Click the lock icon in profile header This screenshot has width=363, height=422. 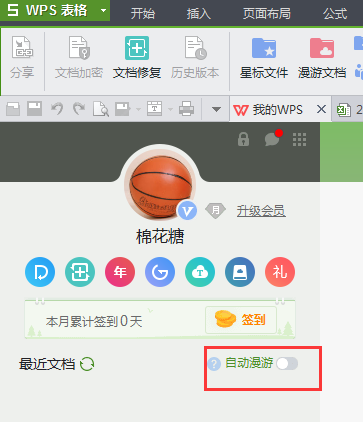tap(243, 139)
